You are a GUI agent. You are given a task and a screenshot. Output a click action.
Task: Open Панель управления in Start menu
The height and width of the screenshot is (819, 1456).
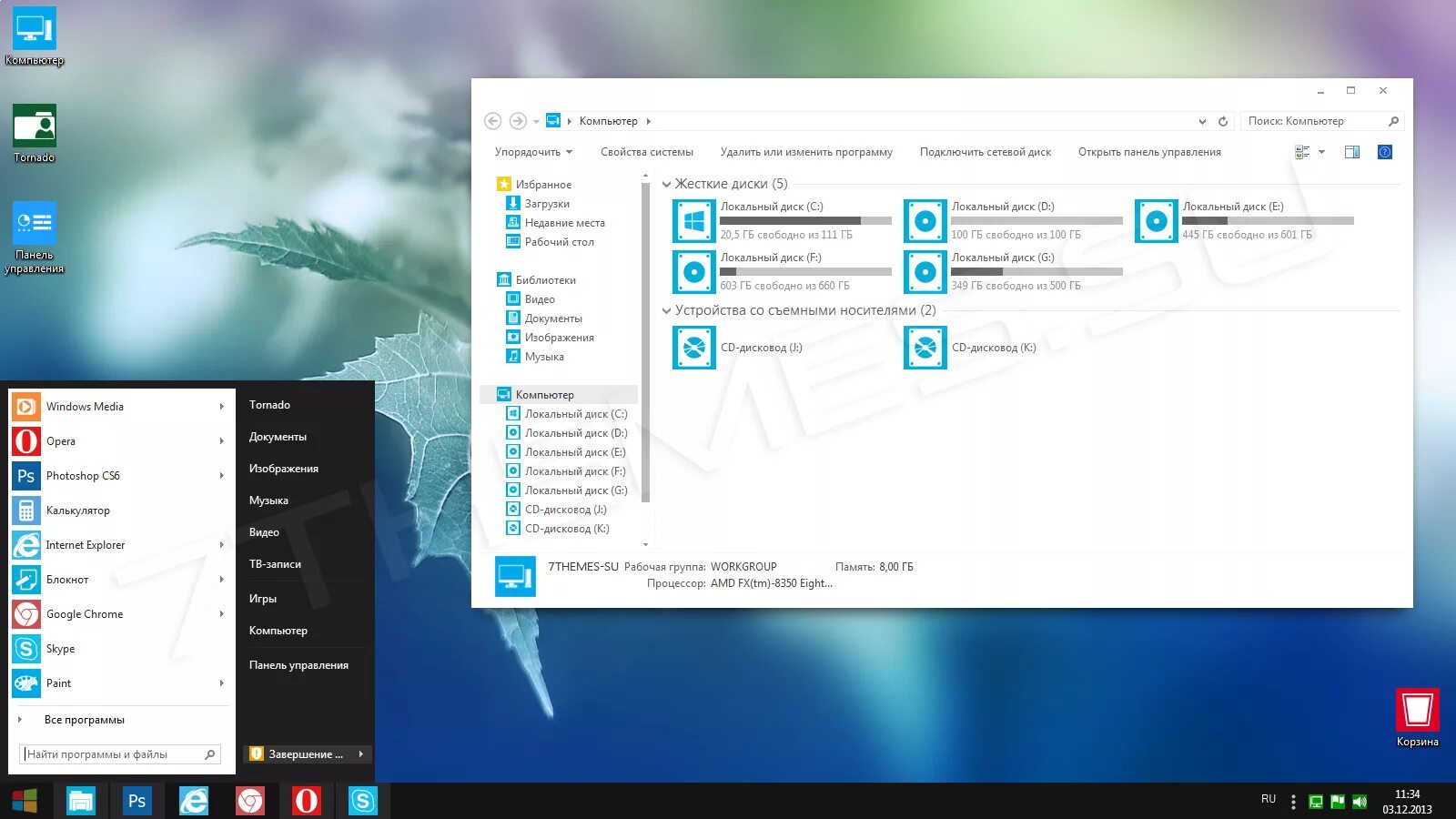pyautogui.click(x=298, y=665)
